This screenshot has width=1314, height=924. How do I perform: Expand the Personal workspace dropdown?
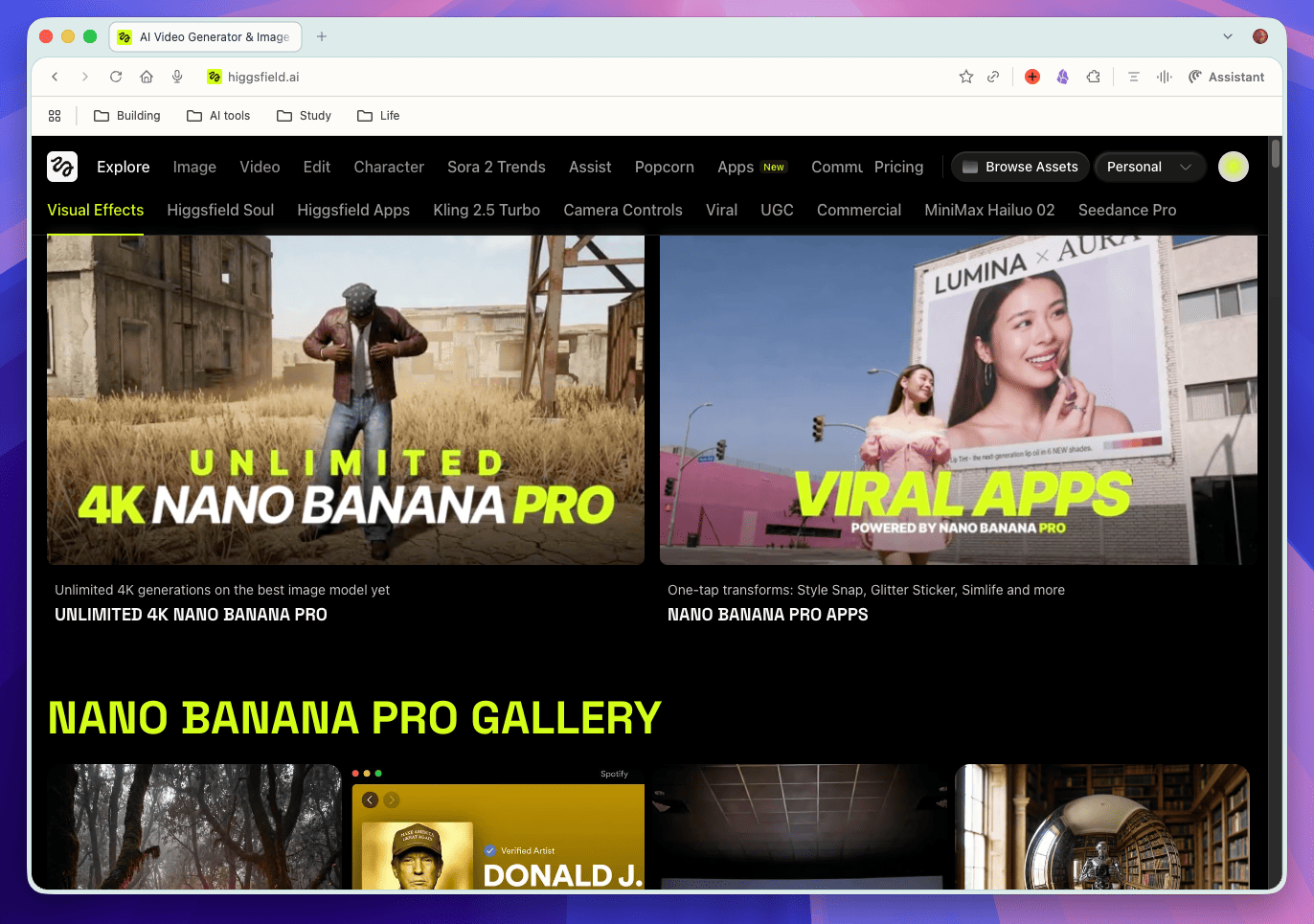click(x=1148, y=167)
